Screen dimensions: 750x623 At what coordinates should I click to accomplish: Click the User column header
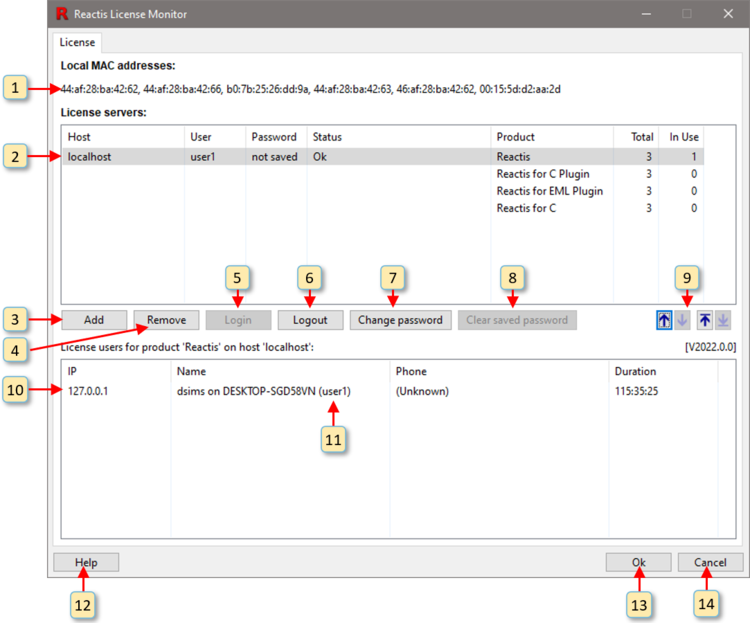pyautogui.click(x=215, y=137)
